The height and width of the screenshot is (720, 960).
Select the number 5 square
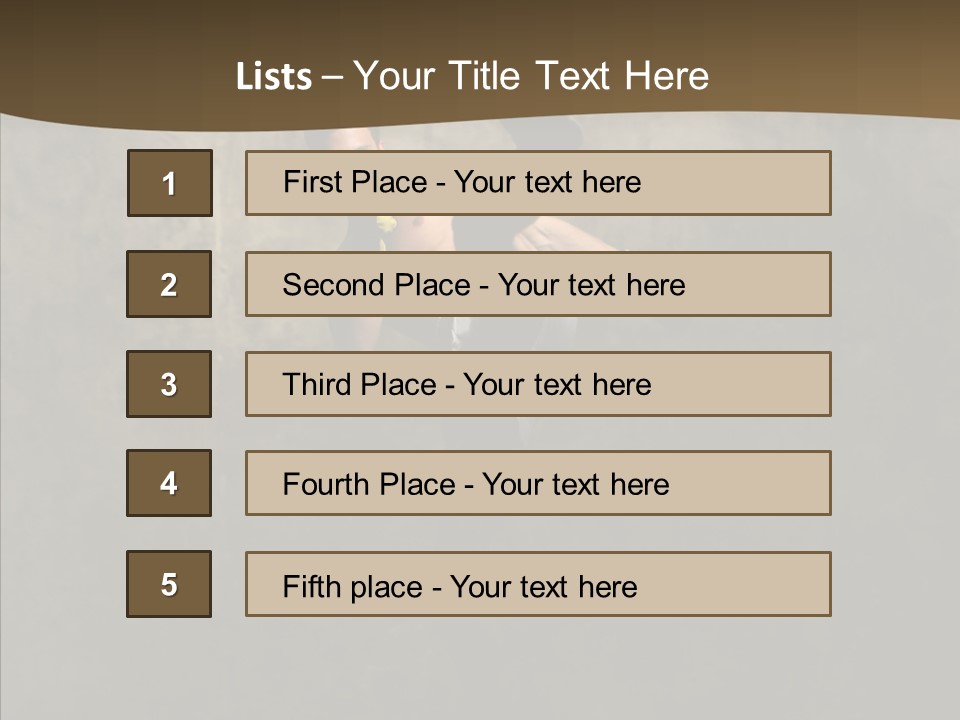(169, 584)
